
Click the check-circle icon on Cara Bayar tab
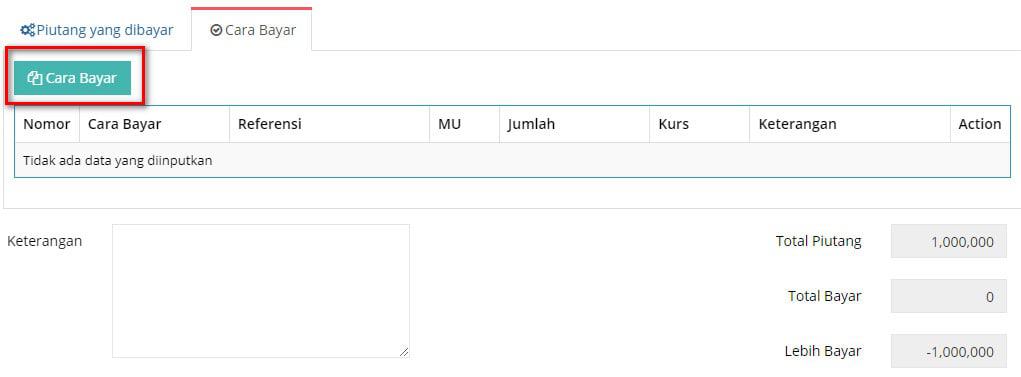216,31
